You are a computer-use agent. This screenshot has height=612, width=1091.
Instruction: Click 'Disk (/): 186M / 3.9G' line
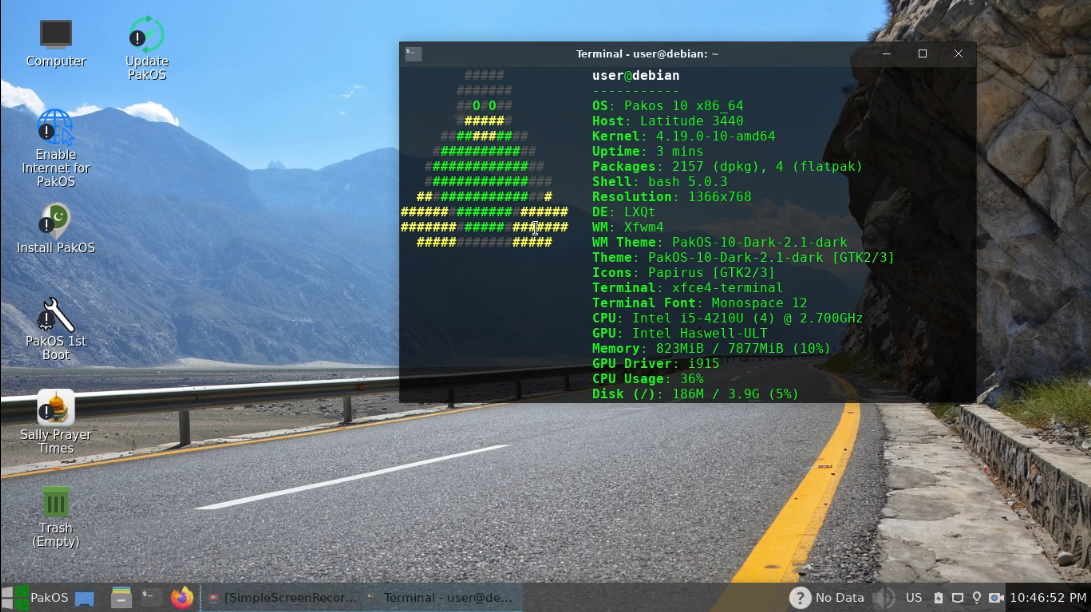point(695,394)
